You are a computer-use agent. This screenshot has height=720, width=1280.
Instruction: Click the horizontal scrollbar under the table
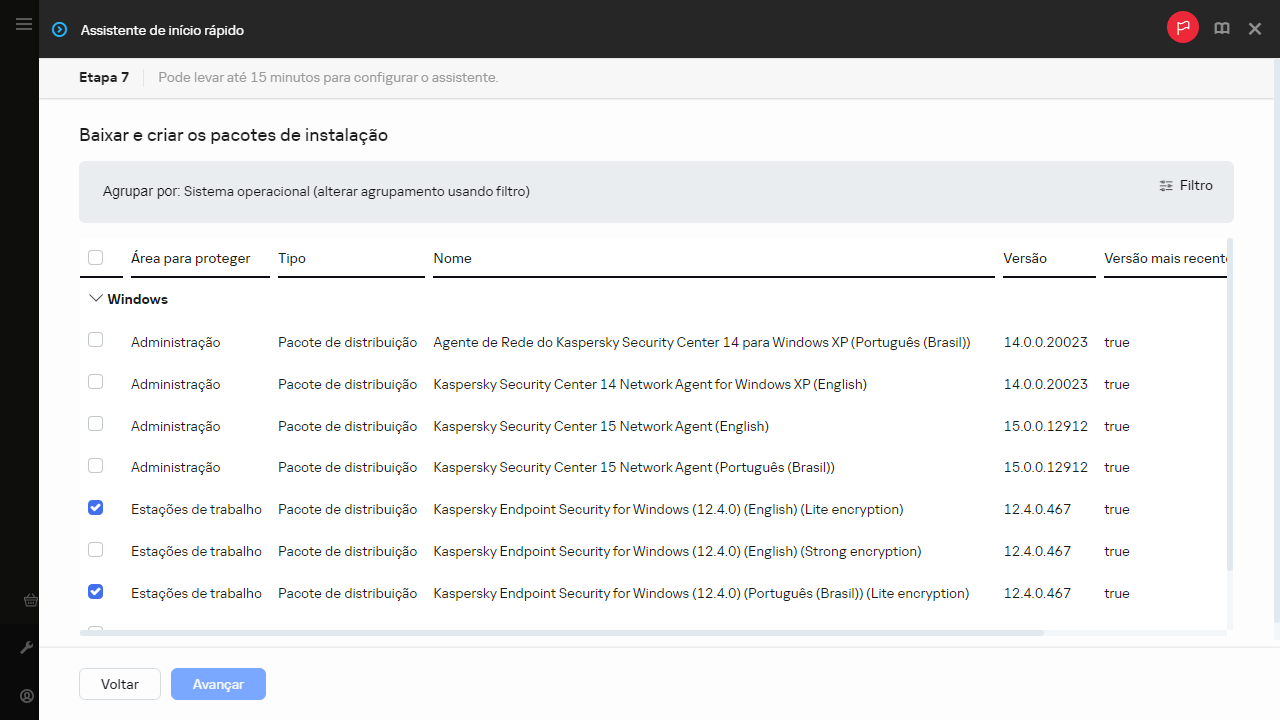pyautogui.click(x=560, y=633)
